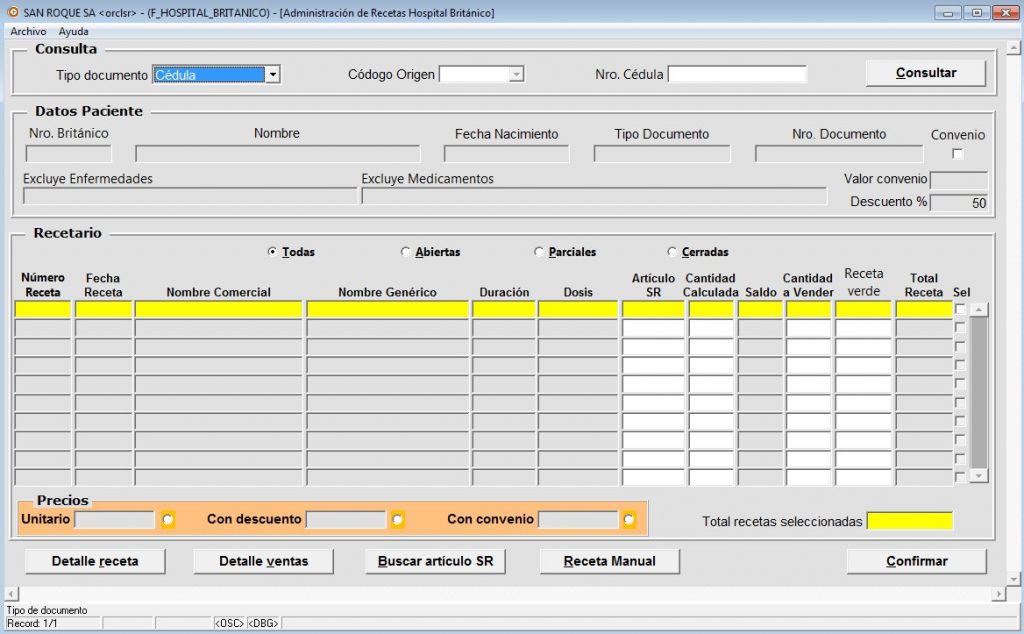Click the Detalle ventas button
Viewport: 1024px width, 634px height.
click(x=263, y=561)
